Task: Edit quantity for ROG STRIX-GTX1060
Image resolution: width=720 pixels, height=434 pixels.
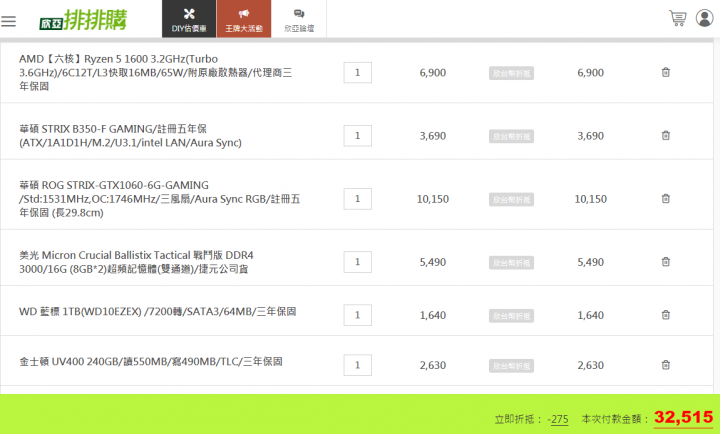Action: 357,199
